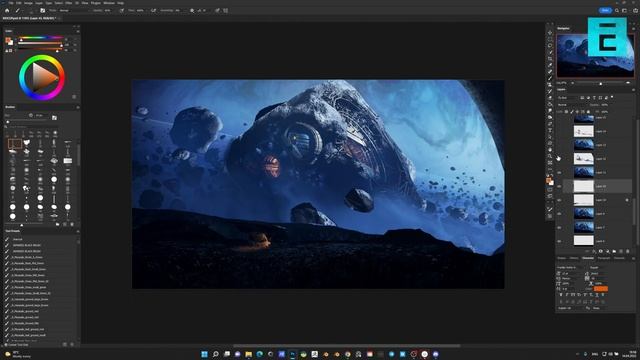Go to the Home screen icon

click(7, 11)
